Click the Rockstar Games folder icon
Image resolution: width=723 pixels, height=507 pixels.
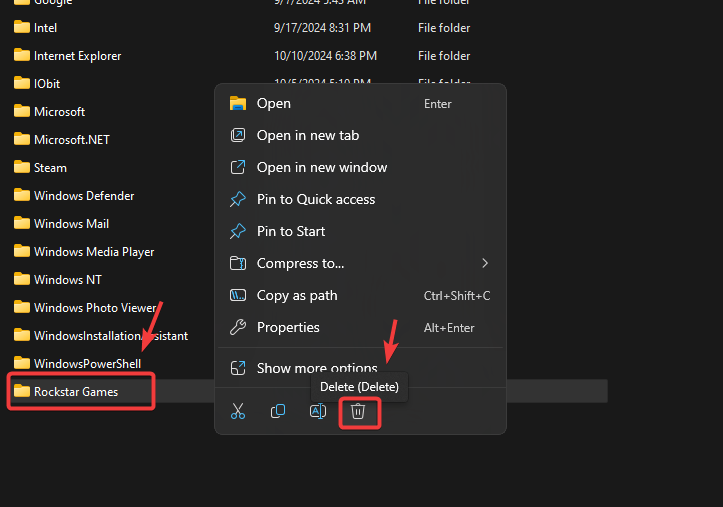pos(21,391)
